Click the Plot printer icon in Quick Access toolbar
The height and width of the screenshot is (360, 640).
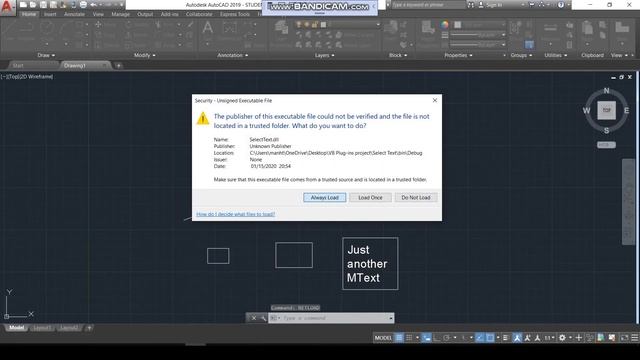click(x=83, y=5)
